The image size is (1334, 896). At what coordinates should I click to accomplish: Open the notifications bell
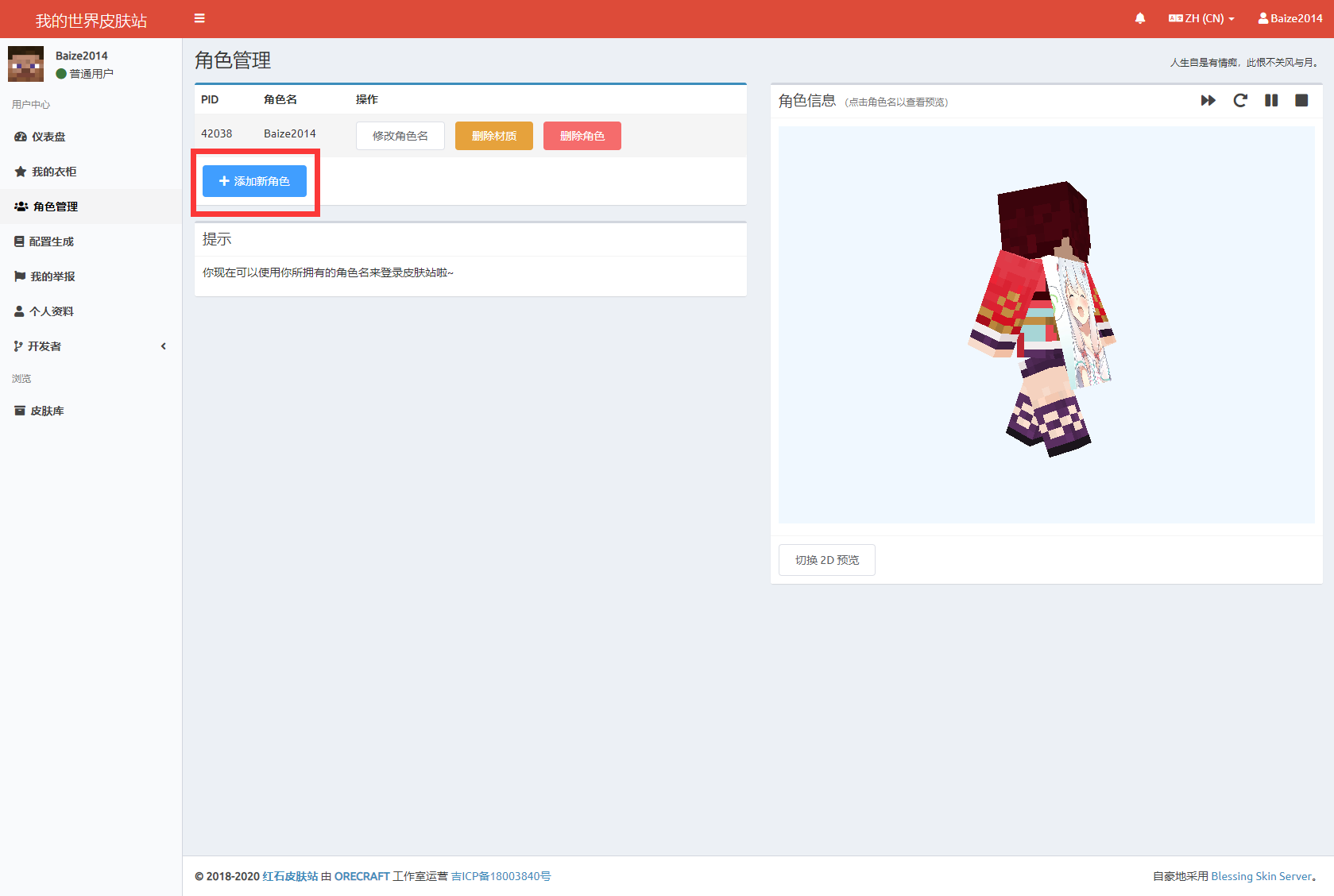(1140, 18)
